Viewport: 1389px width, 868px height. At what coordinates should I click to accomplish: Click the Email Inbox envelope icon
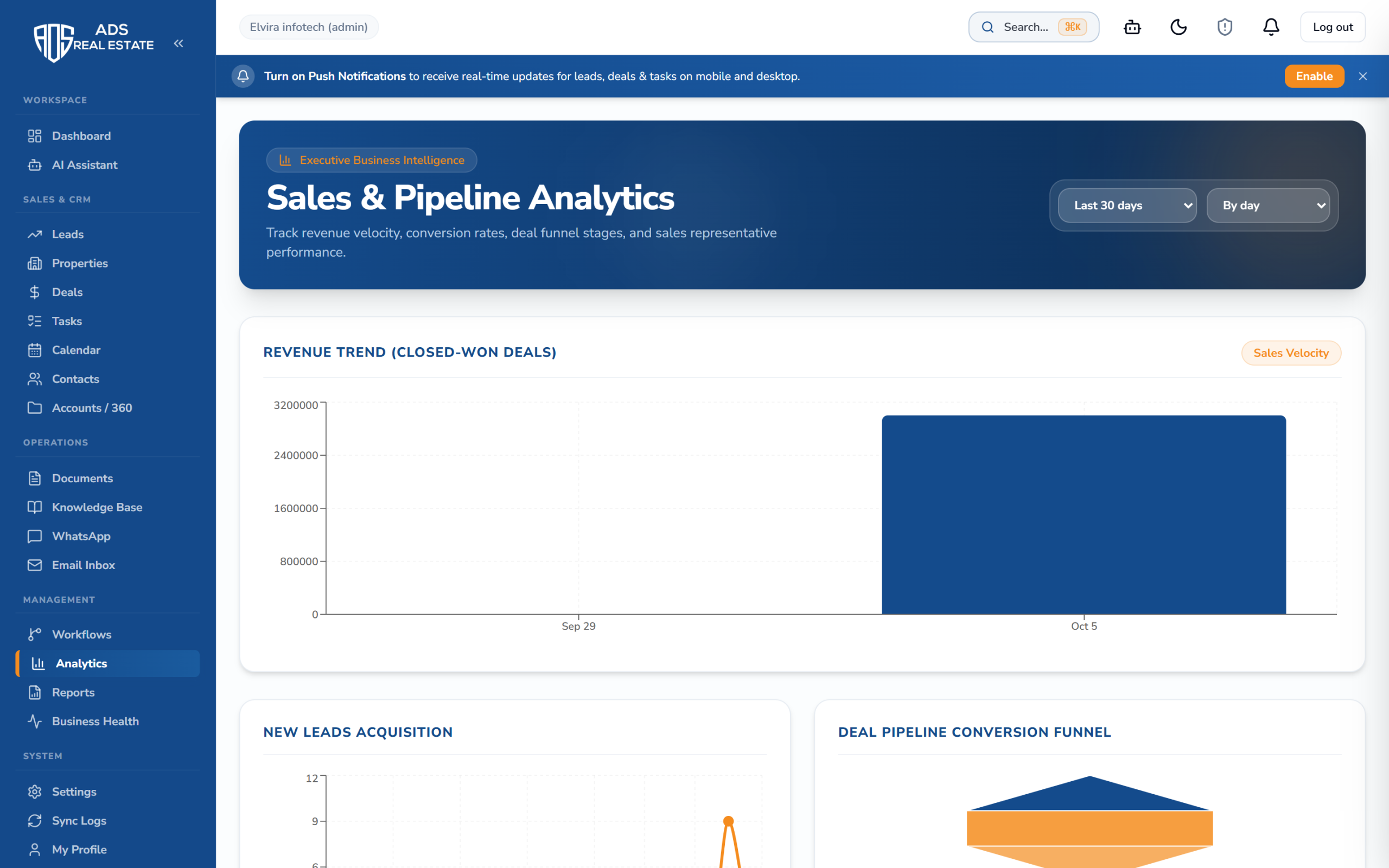(34, 565)
